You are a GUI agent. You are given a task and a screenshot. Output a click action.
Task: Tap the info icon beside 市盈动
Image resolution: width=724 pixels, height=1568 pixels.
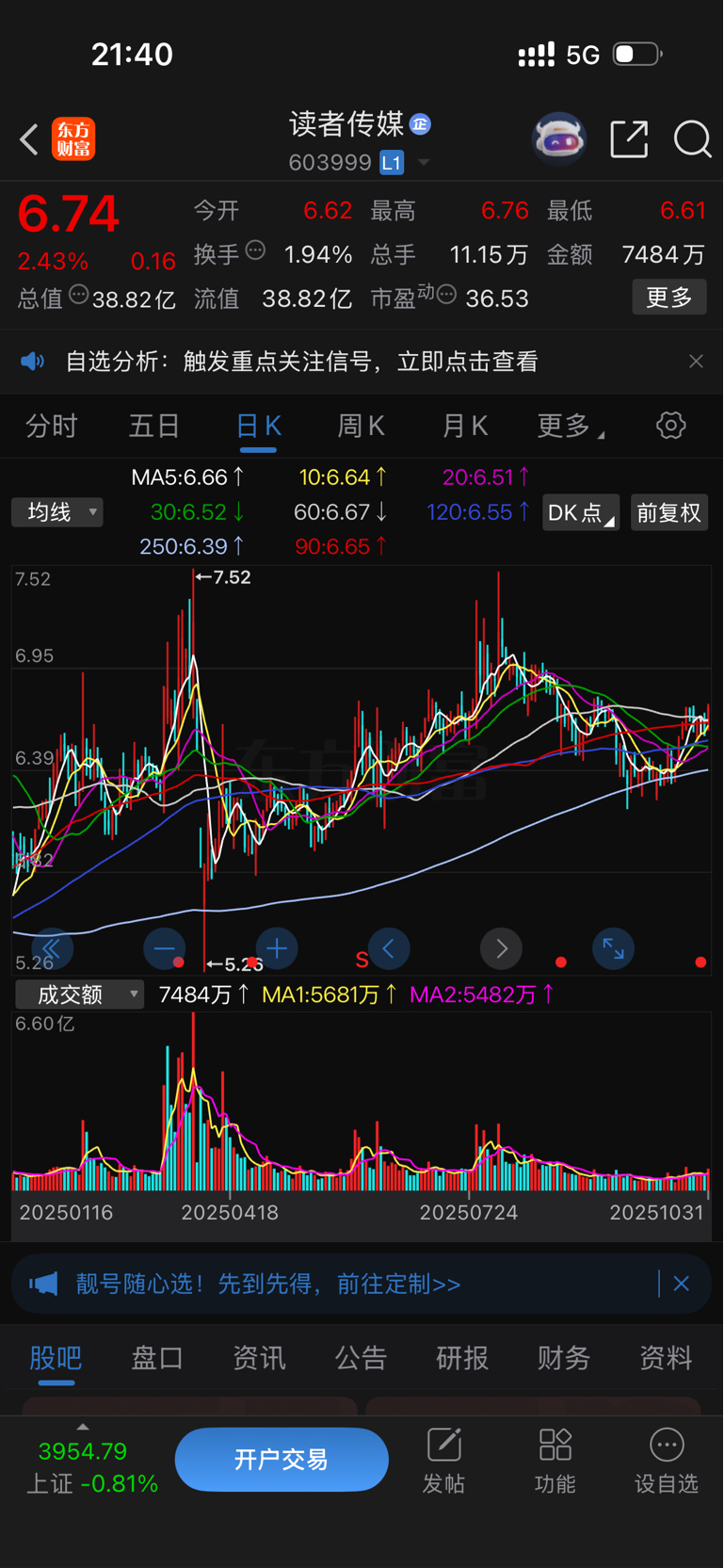pyautogui.click(x=447, y=295)
